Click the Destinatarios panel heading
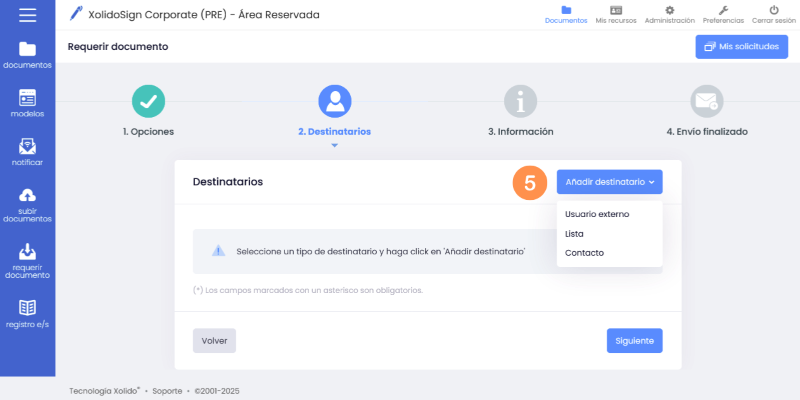Screen dimensions: 800x400 pyautogui.click(x=228, y=182)
